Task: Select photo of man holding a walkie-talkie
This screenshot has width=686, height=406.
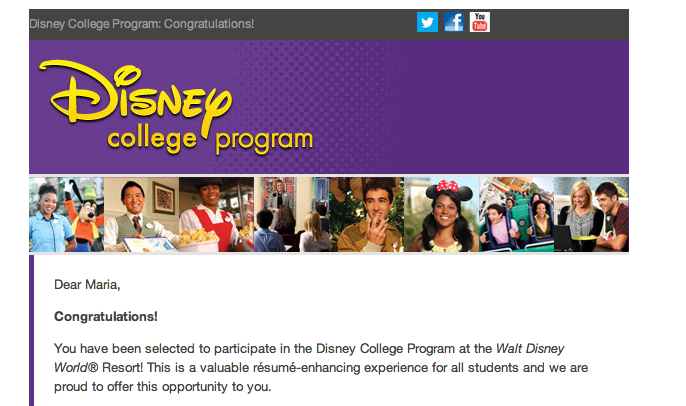Action: pos(367,214)
